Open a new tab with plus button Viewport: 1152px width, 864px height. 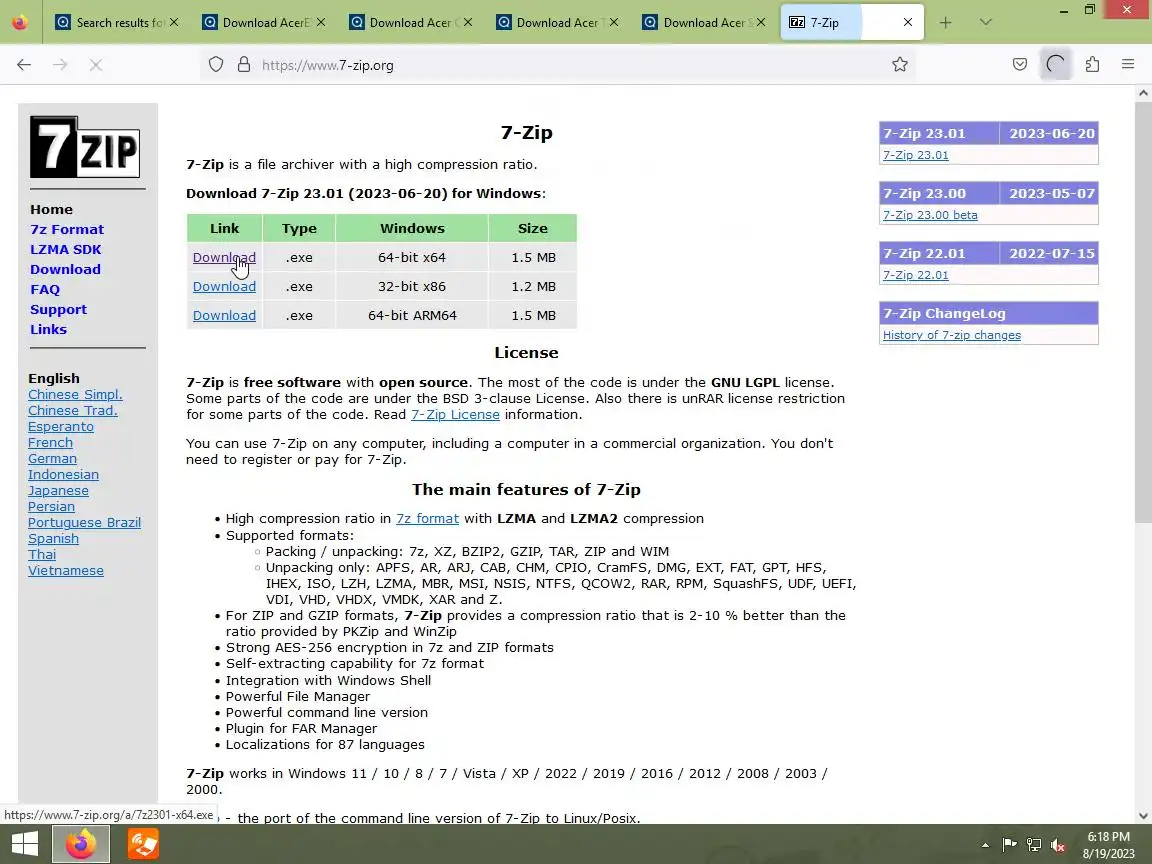[946, 23]
